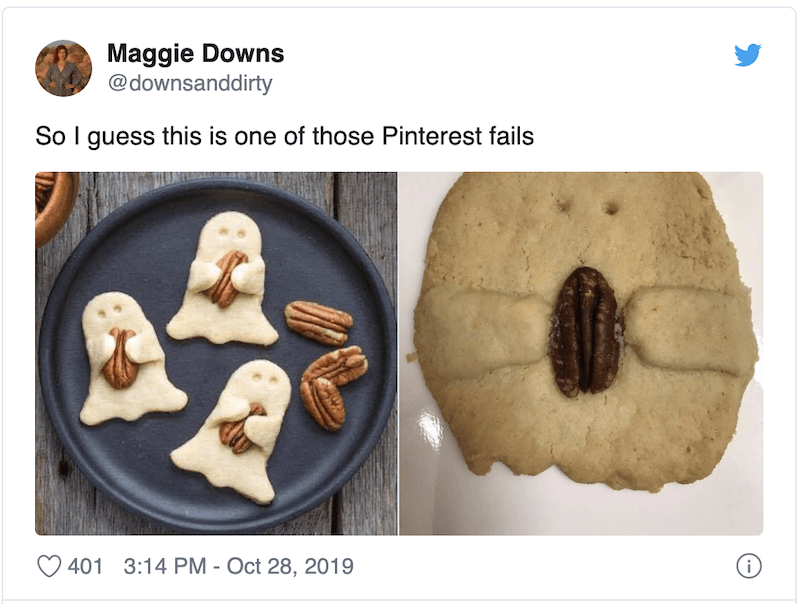Click the eye holes of the failed cookie

pos(586,207)
